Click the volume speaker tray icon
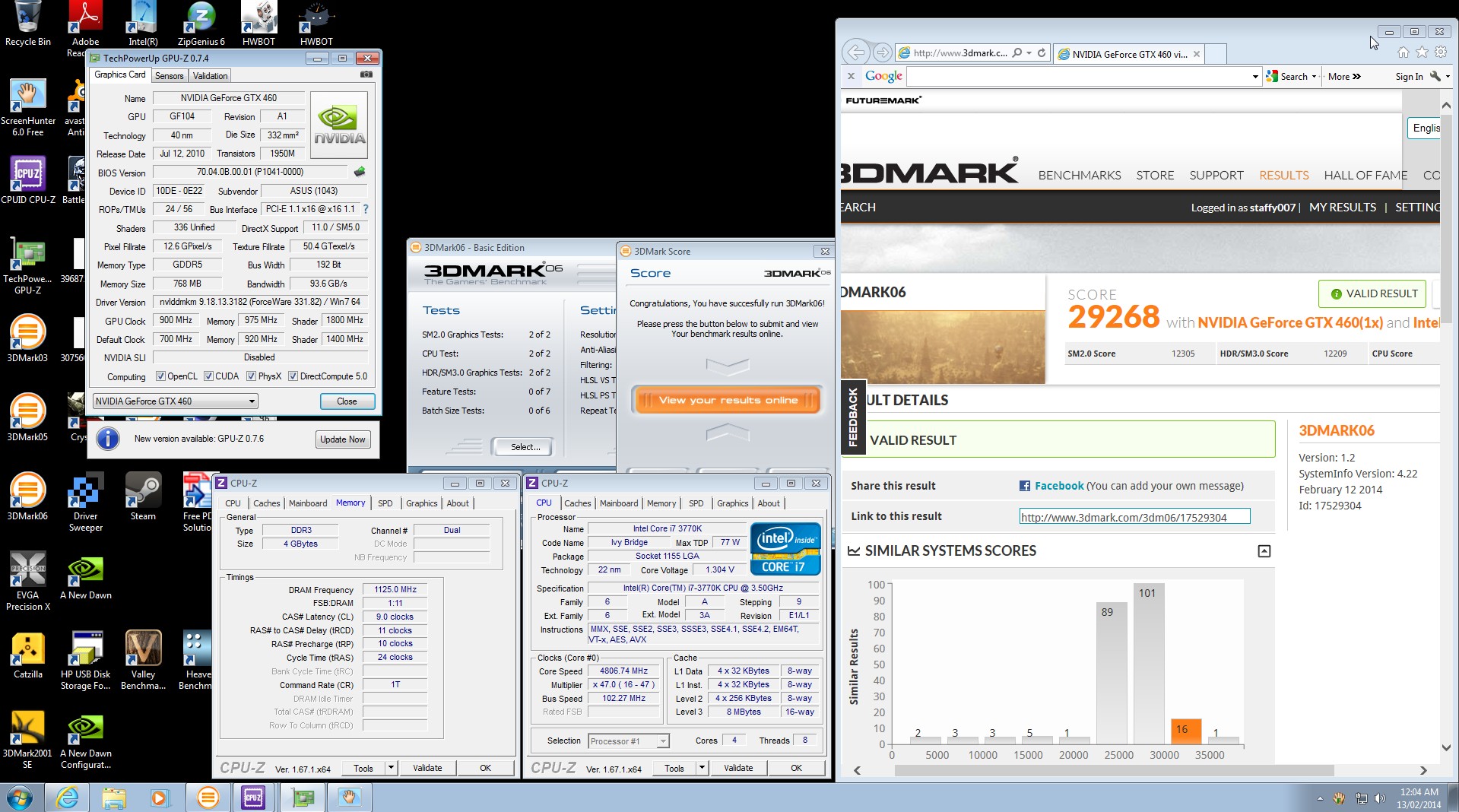The height and width of the screenshot is (812, 1459). 1380,798
